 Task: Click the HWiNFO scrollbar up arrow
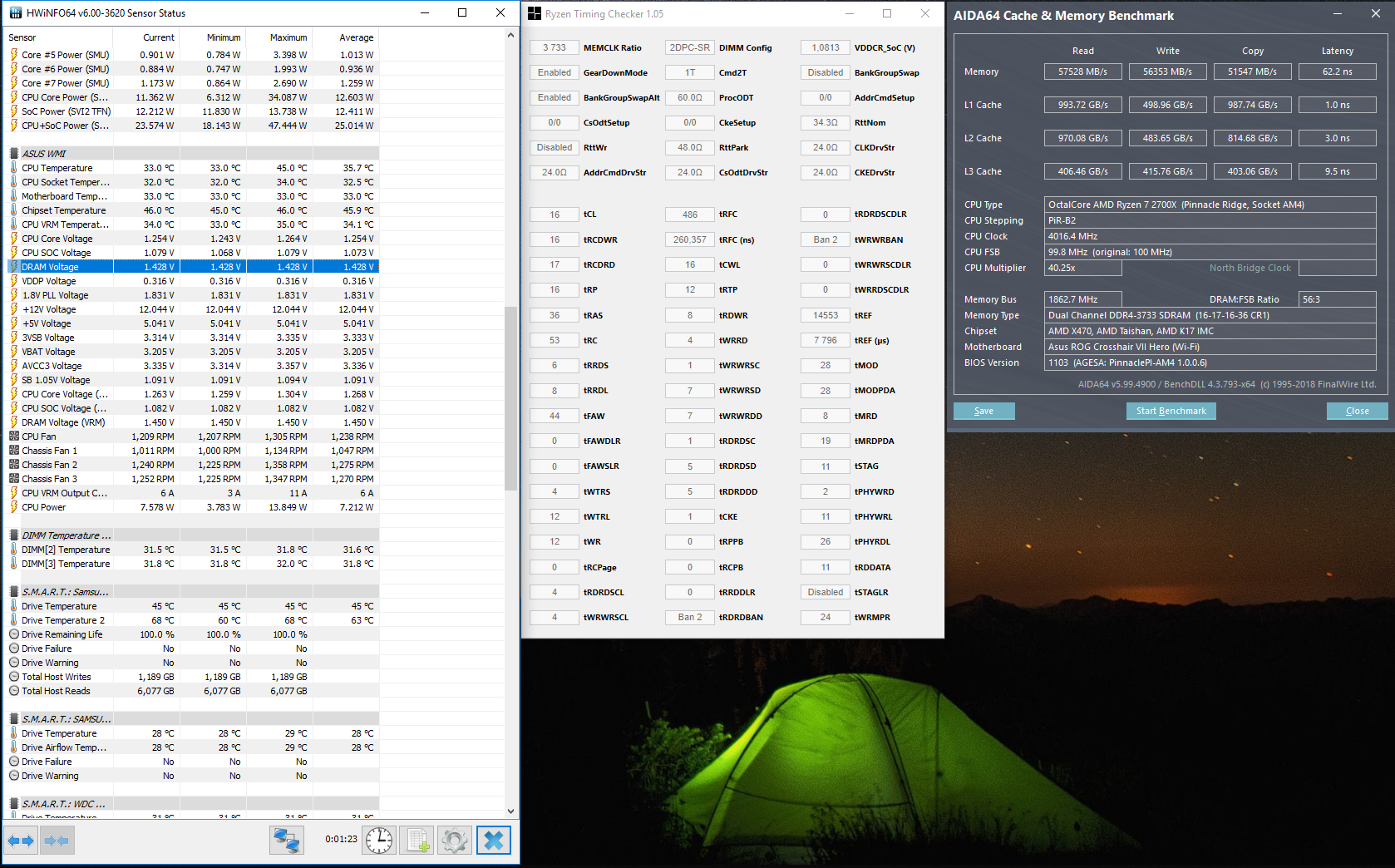[510, 36]
